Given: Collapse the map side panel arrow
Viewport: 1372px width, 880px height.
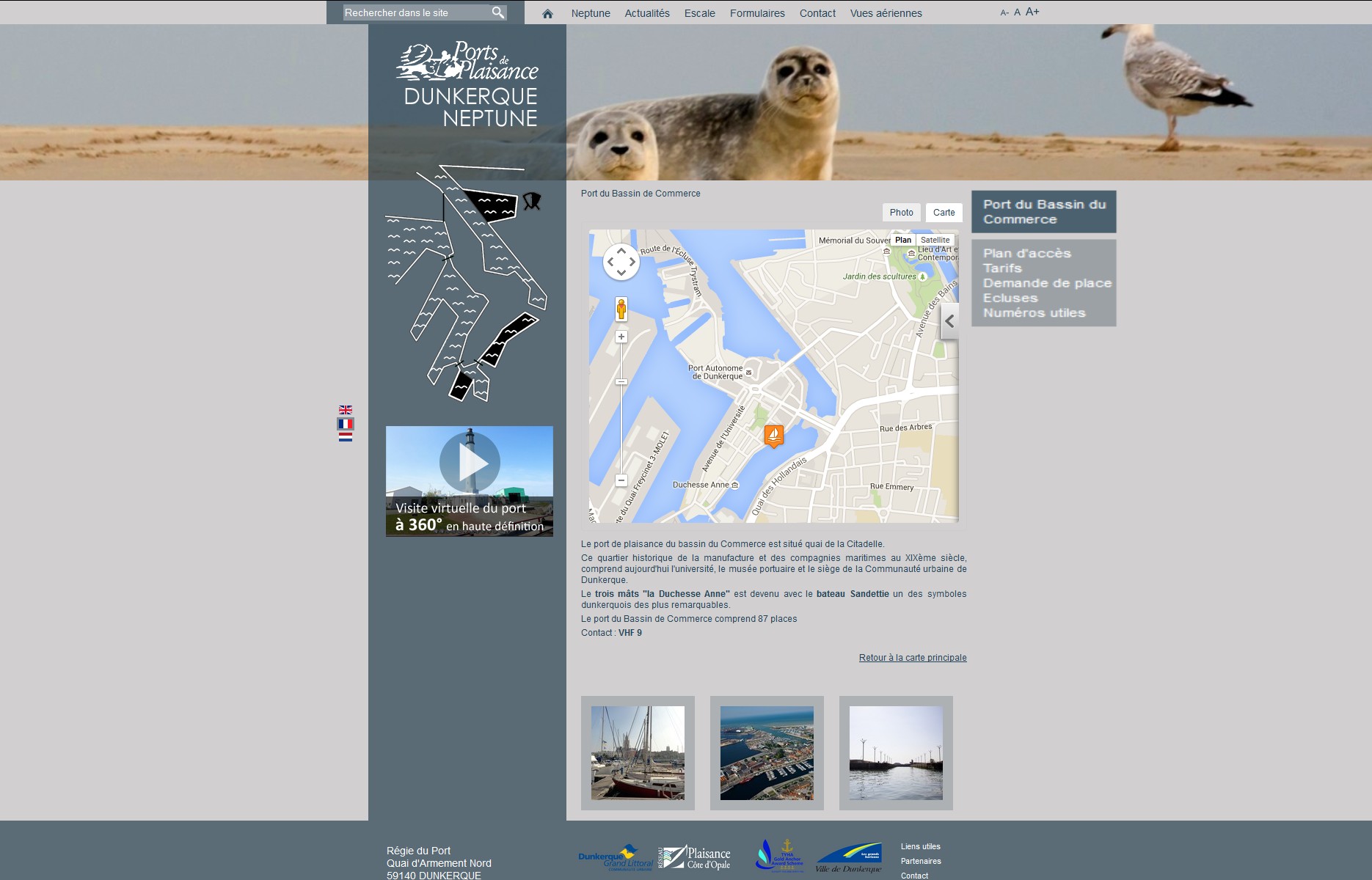Looking at the screenshot, I should point(950,321).
